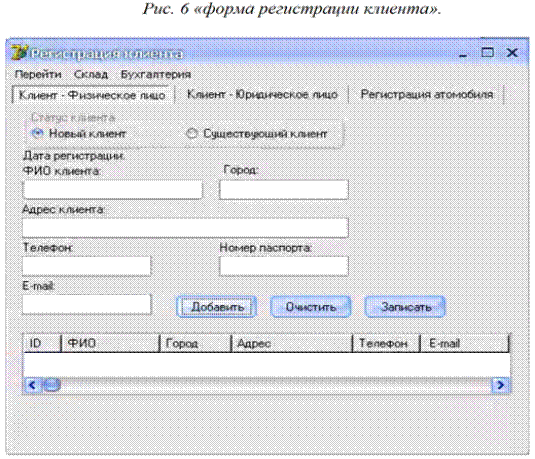This screenshot has height=459, width=535.
Task: Click the table's left scroll arrow
Action: [x=32, y=385]
